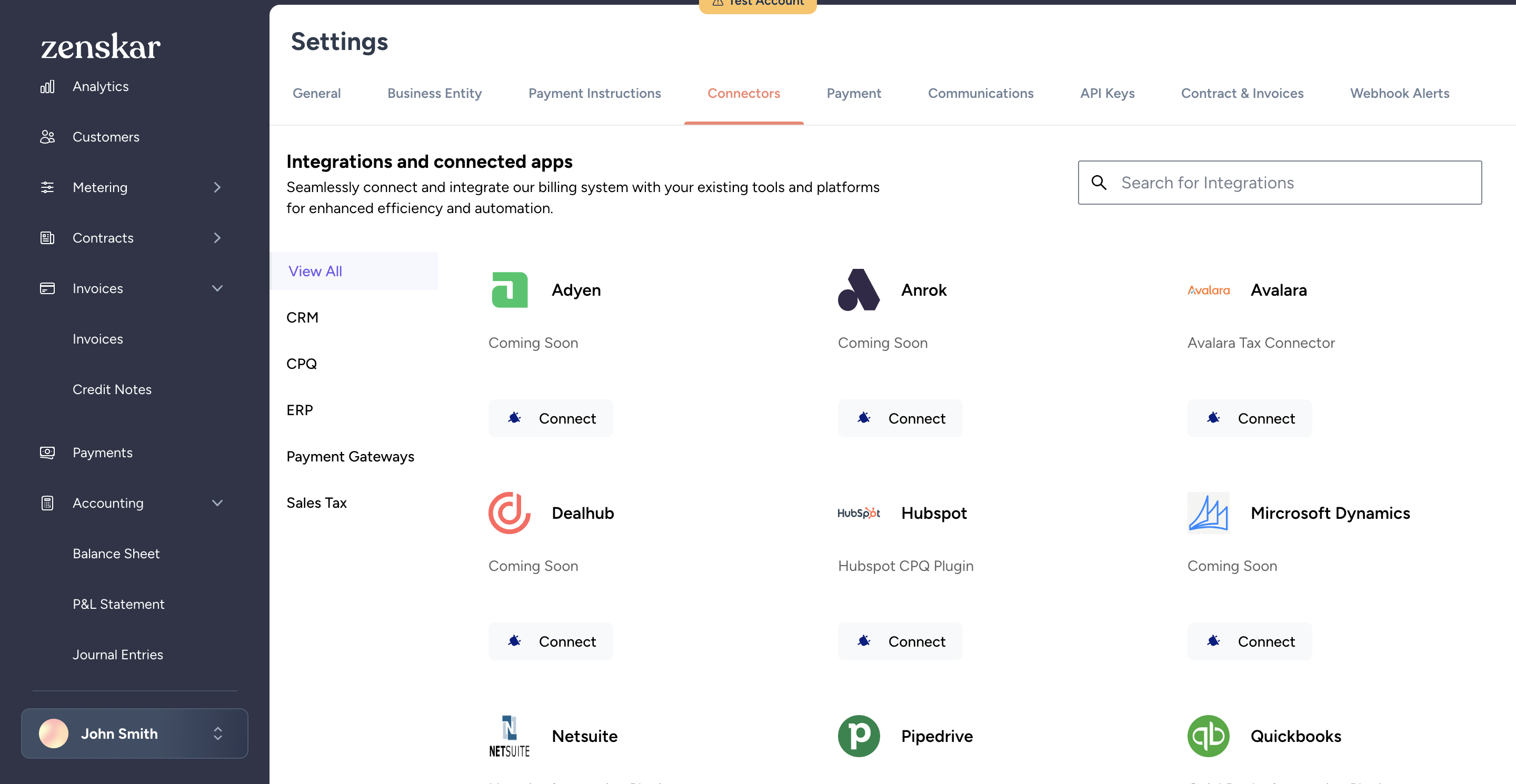
Task: Click the Quickbooks integration logo
Action: 1208,736
